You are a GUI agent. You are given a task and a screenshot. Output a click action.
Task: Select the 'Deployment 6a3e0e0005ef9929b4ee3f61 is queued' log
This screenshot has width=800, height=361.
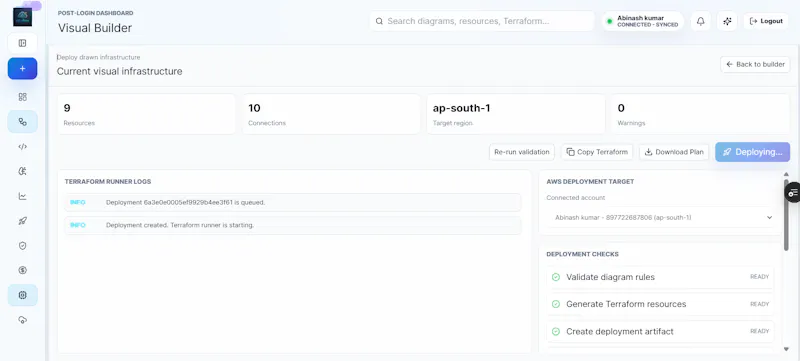293,202
